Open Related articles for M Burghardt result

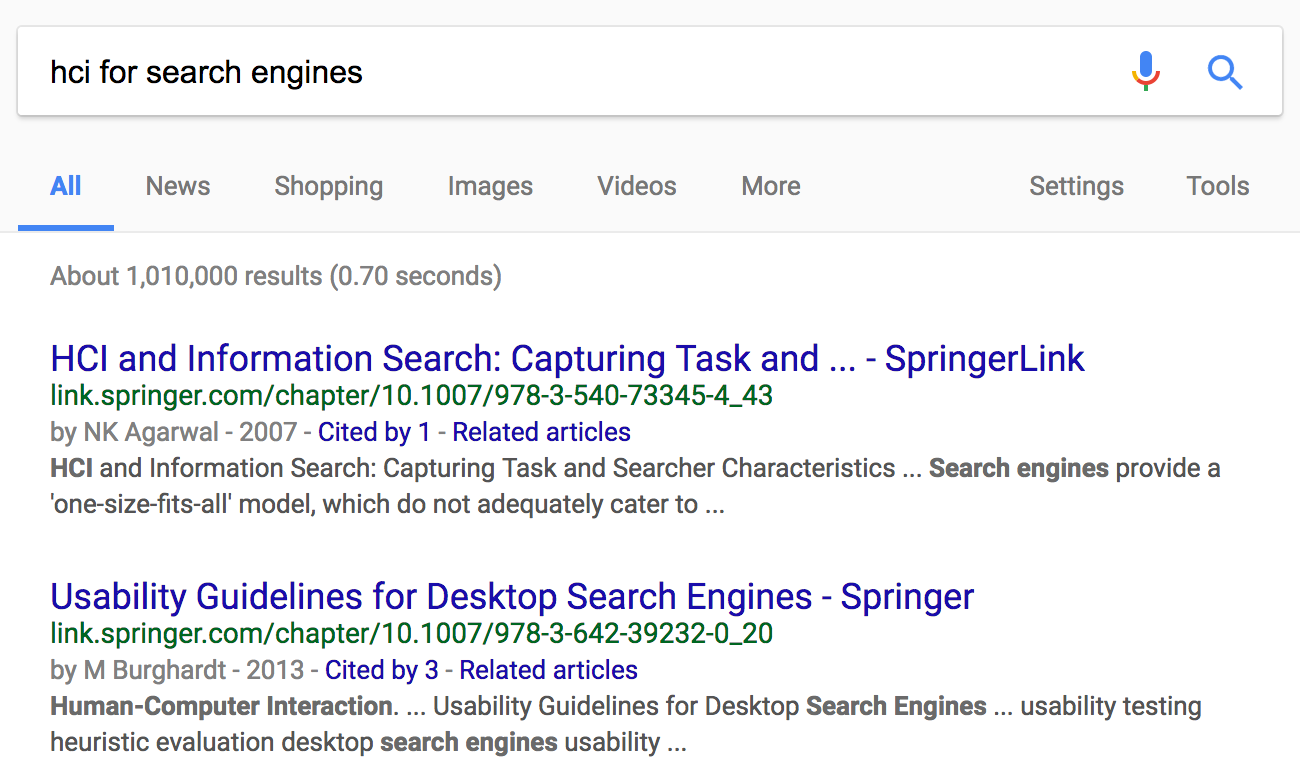548,670
